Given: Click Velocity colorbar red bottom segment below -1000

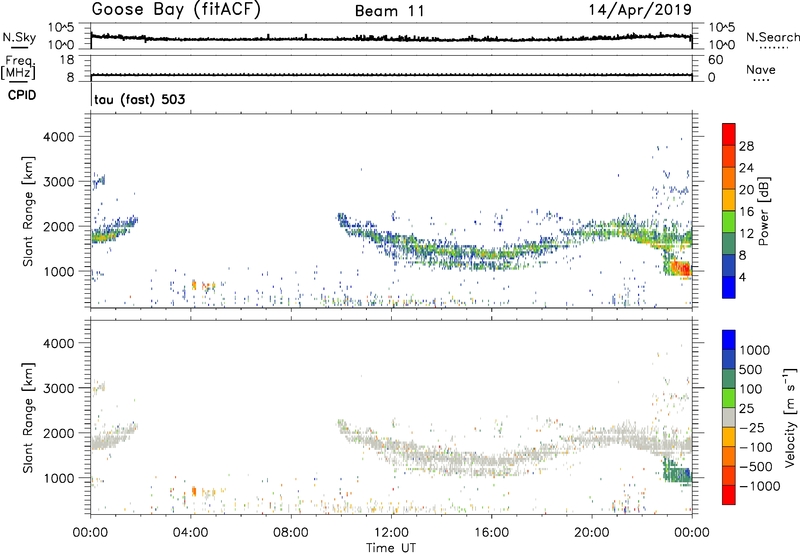Looking at the screenshot, I should coord(729,495).
